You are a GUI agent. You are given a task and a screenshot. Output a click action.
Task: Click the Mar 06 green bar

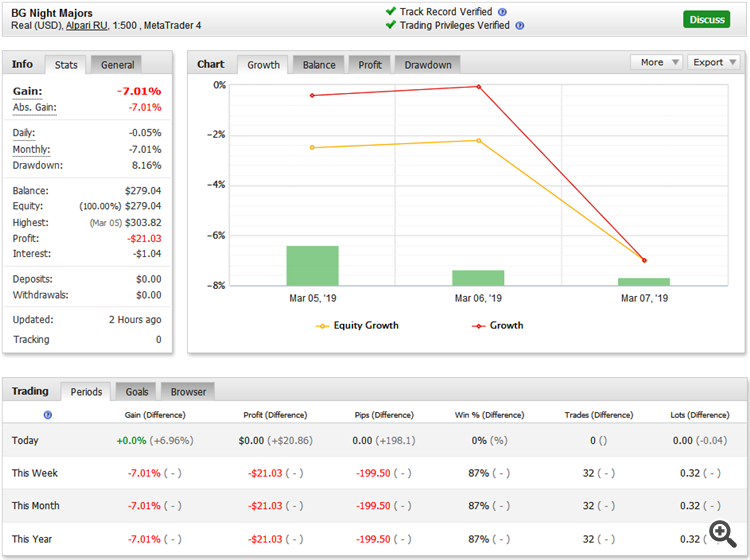[x=478, y=278]
